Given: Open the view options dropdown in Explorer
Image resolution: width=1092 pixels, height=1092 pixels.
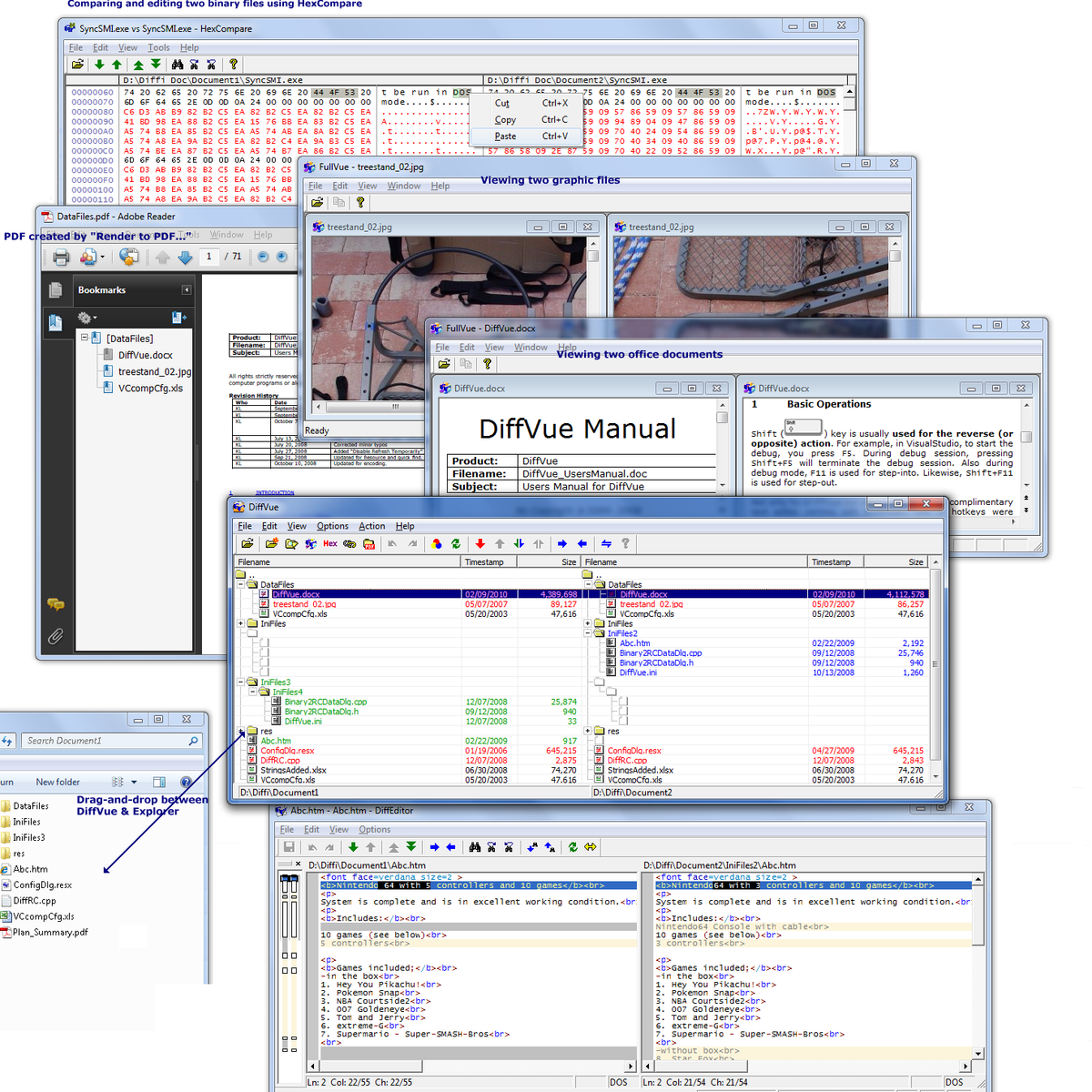Looking at the screenshot, I should (x=134, y=783).
